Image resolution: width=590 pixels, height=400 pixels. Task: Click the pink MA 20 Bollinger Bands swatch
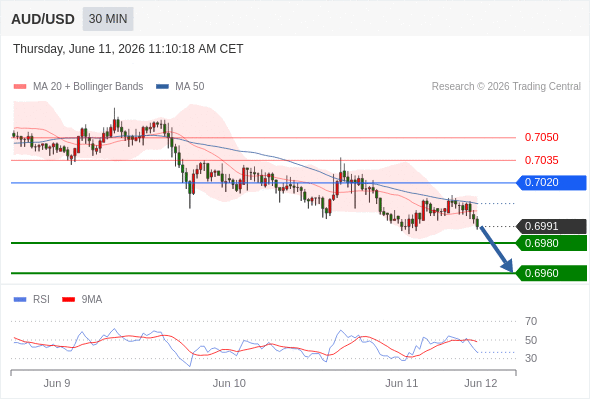click(x=20, y=87)
